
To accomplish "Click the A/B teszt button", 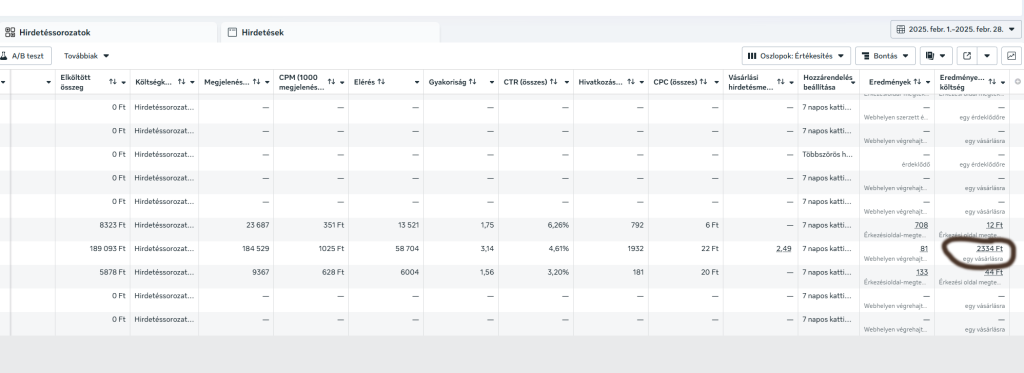I will (x=25, y=56).
